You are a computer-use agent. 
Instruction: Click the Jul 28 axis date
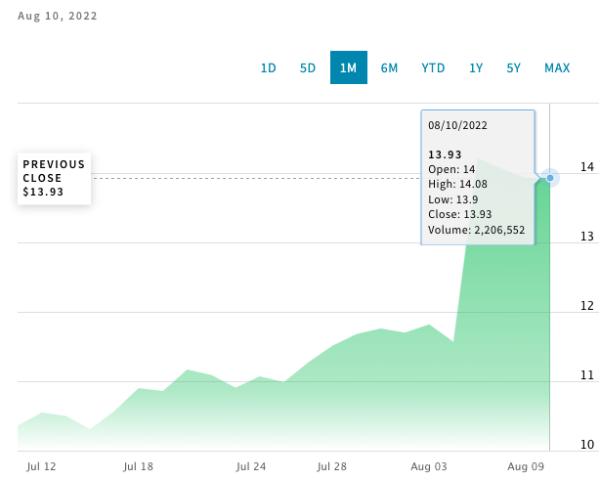tap(332, 467)
